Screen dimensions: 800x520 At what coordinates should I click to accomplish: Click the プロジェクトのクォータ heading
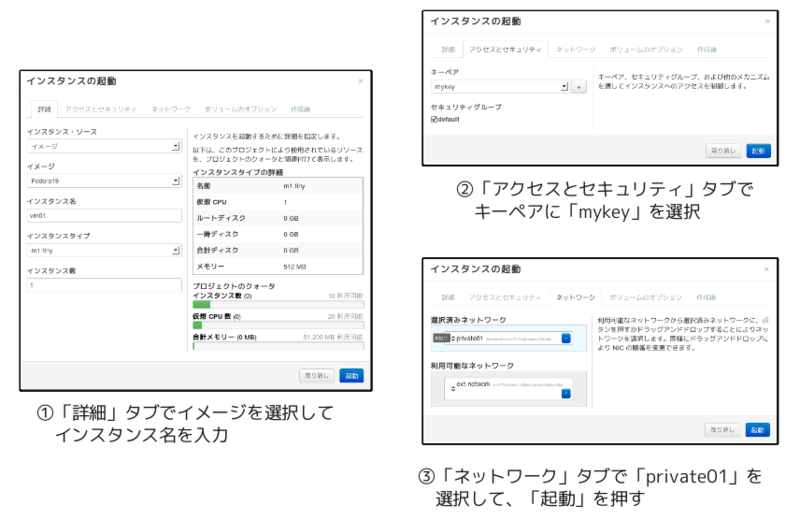(x=234, y=286)
